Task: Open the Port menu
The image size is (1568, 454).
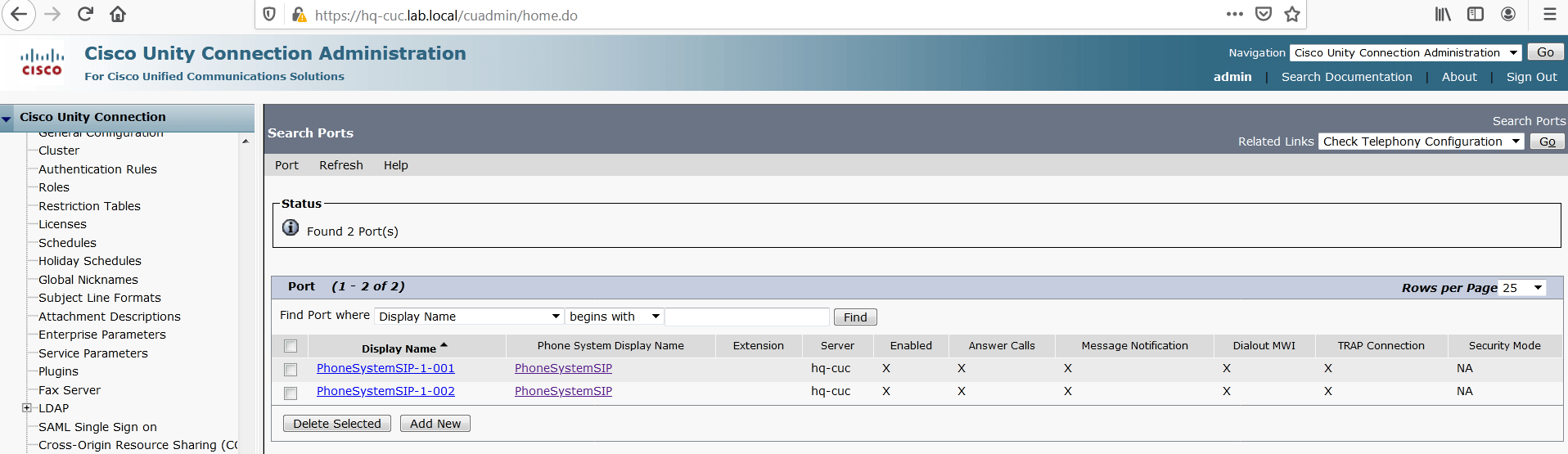Action: click(x=286, y=165)
